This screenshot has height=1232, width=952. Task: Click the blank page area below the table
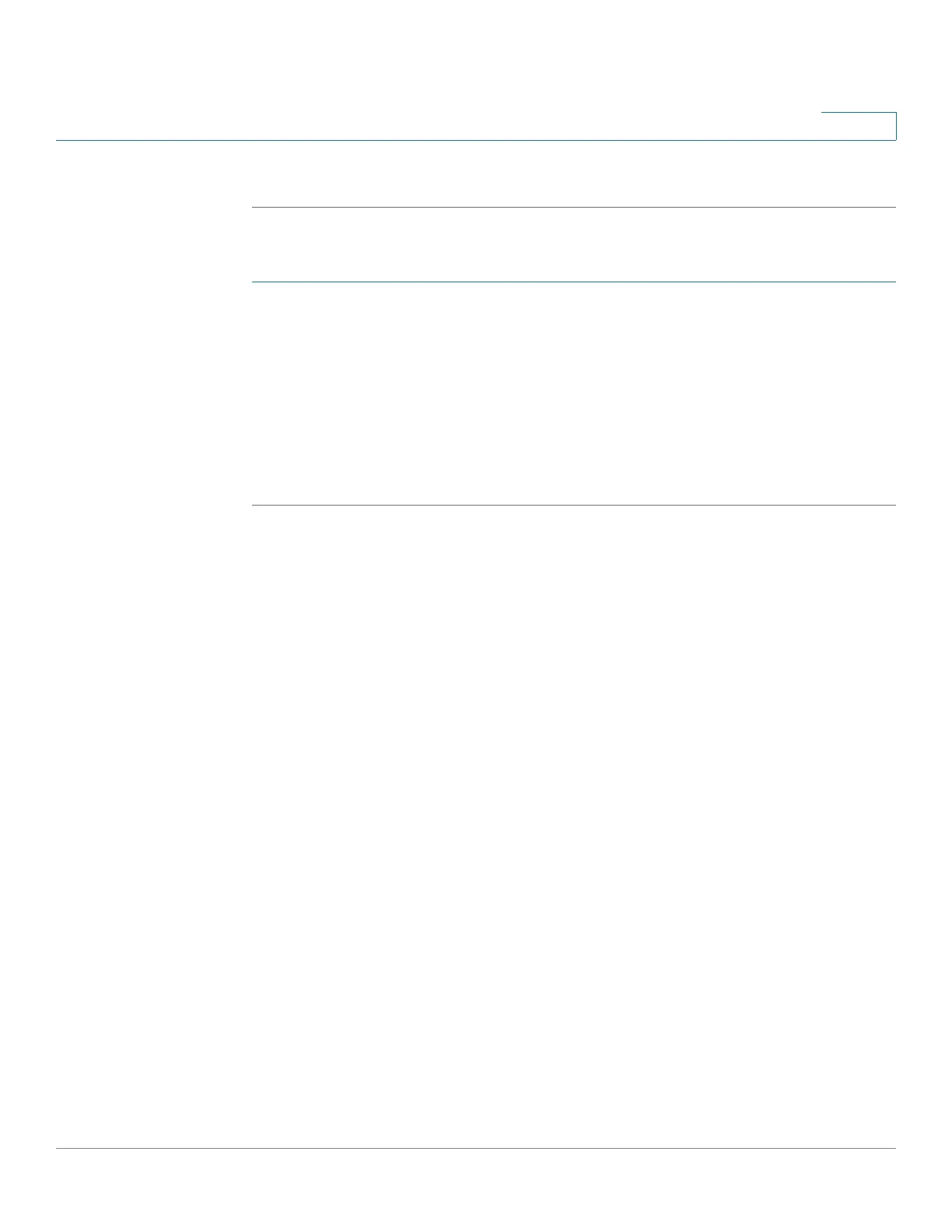[476, 826]
